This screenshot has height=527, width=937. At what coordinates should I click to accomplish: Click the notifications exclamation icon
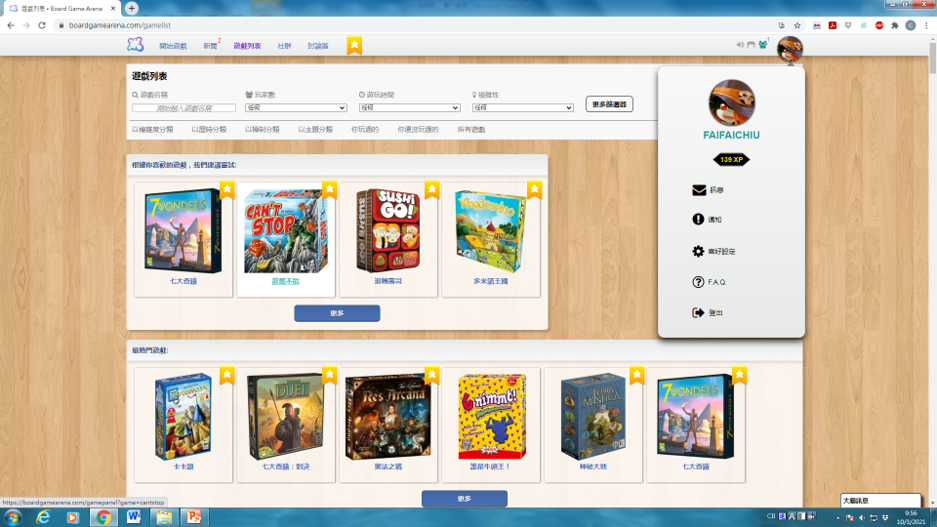coord(698,219)
